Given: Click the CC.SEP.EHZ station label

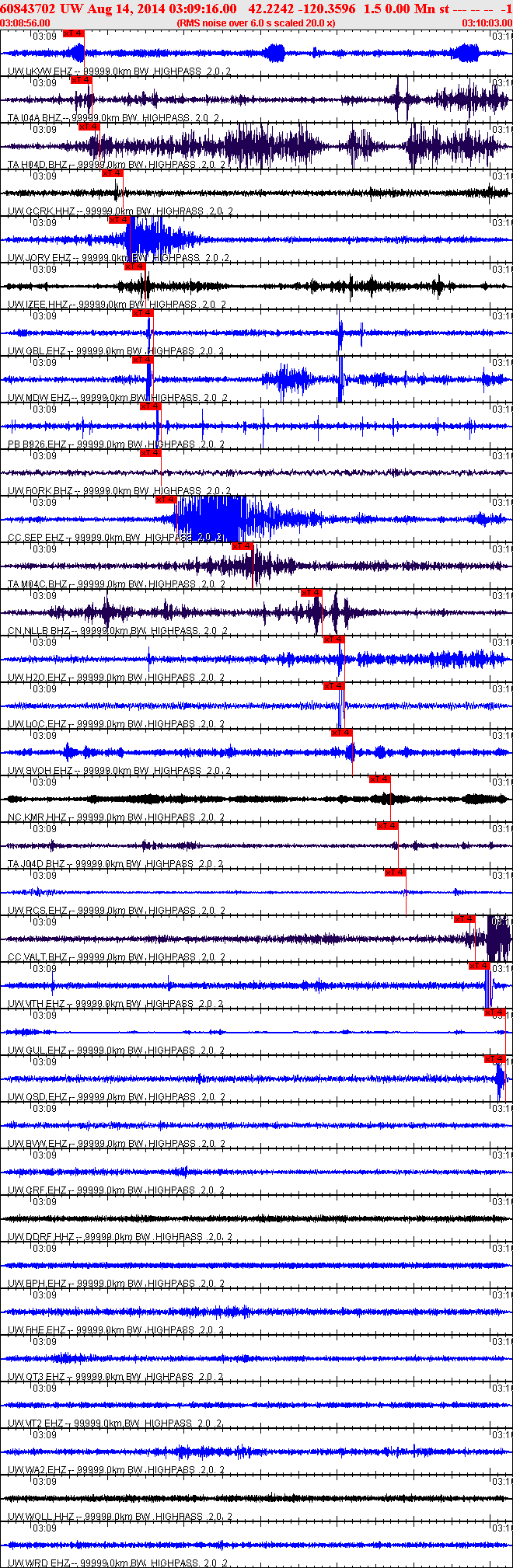Looking at the screenshot, I should pos(37,538).
